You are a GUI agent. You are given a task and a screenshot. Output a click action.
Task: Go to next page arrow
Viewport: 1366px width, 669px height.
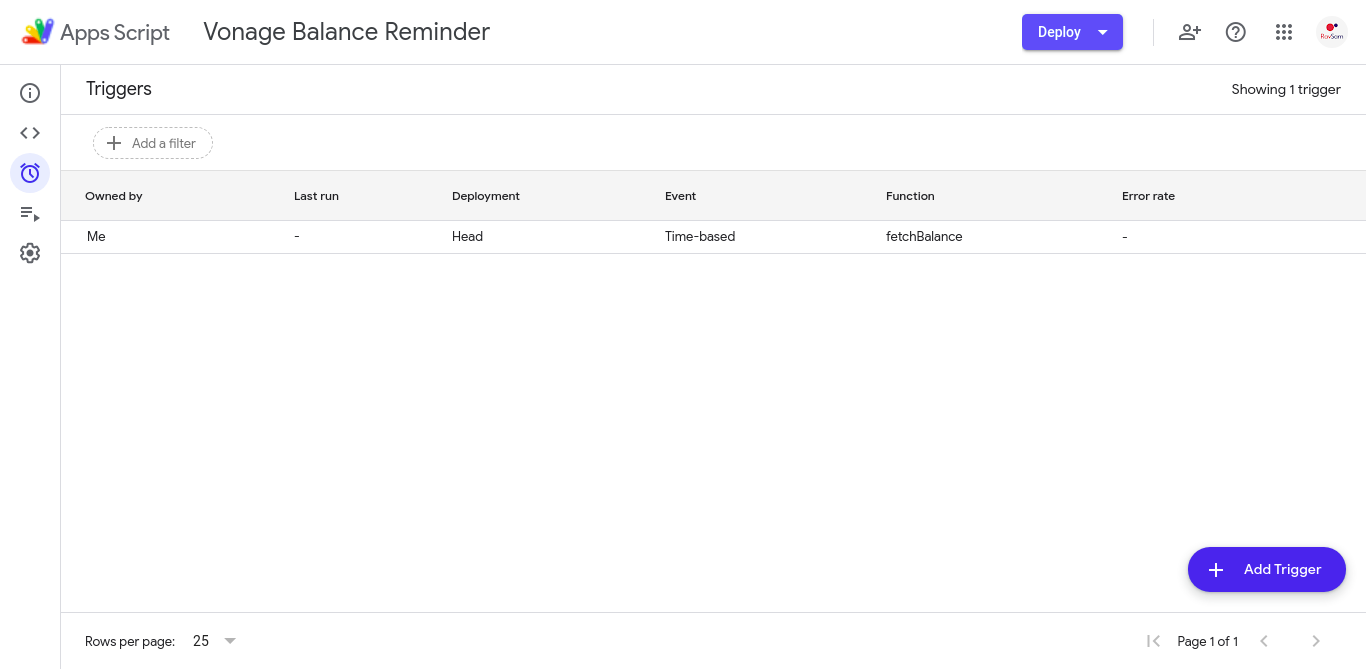1316,641
